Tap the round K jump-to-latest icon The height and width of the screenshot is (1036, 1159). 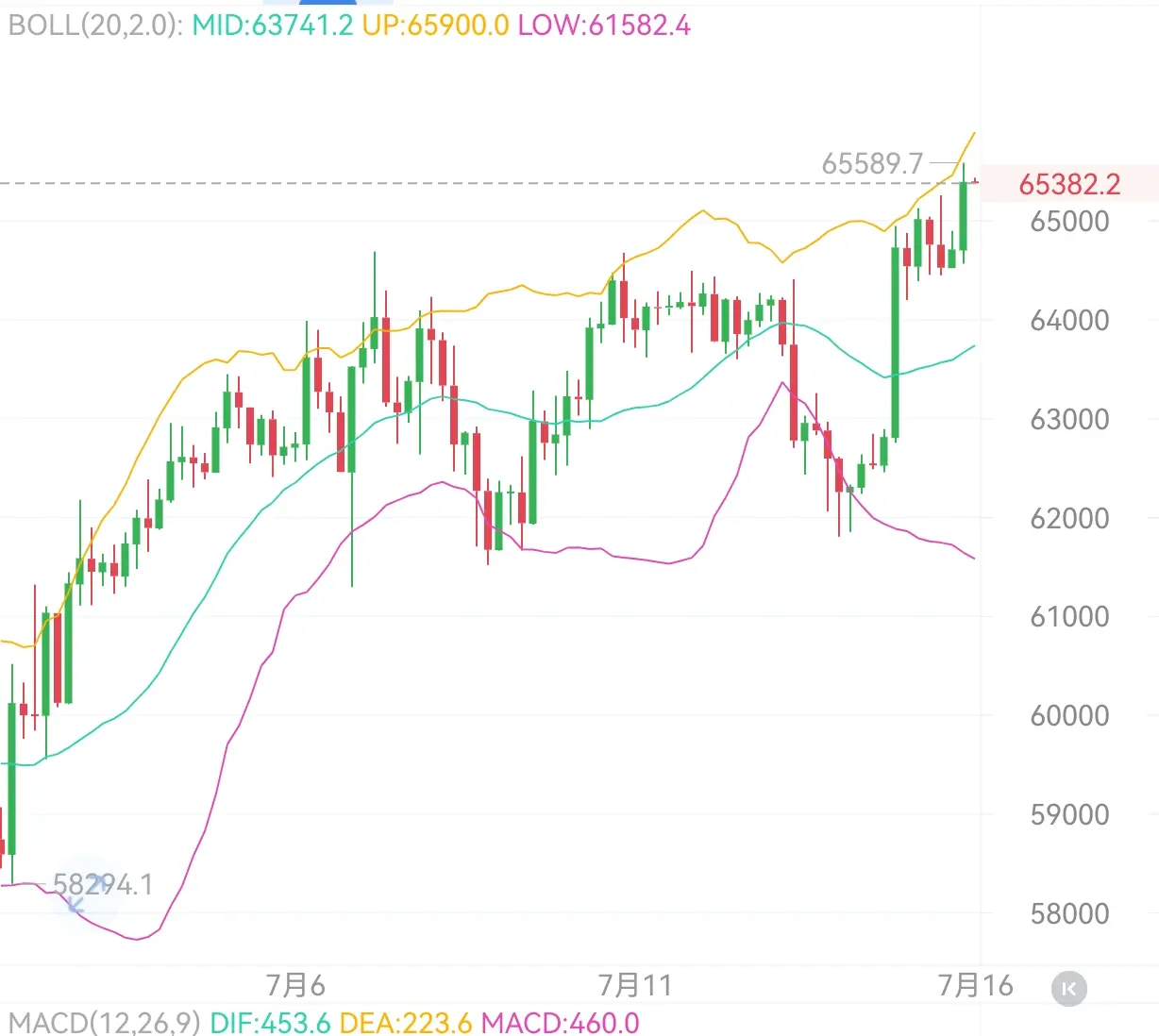[1069, 989]
